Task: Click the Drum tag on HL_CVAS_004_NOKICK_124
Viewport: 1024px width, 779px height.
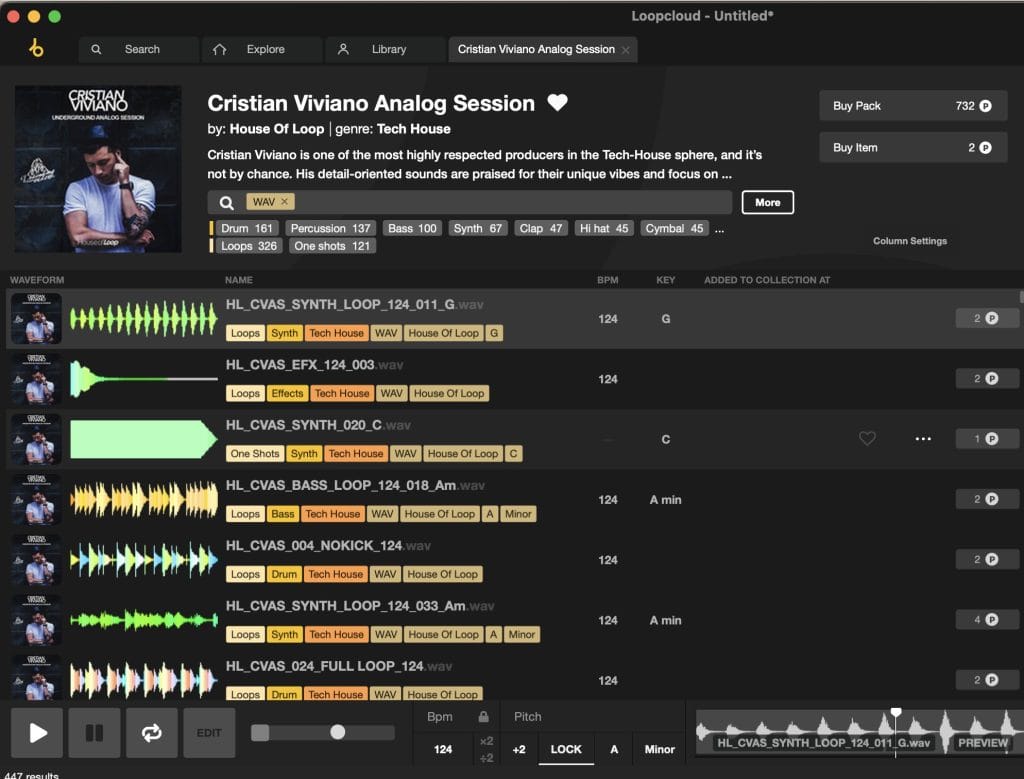Action: tap(284, 574)
